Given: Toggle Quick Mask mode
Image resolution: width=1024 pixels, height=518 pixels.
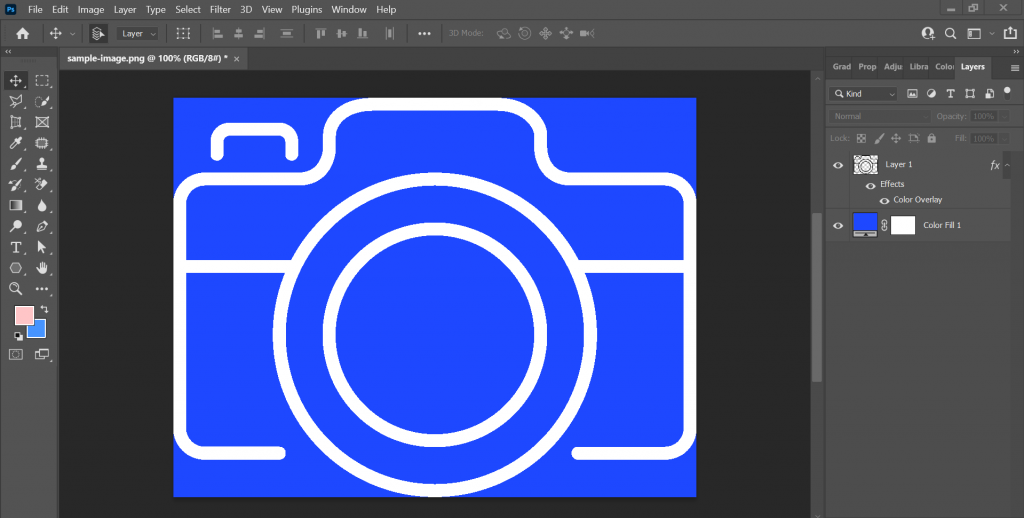Looking at the screenshot, I should point(16,355).
